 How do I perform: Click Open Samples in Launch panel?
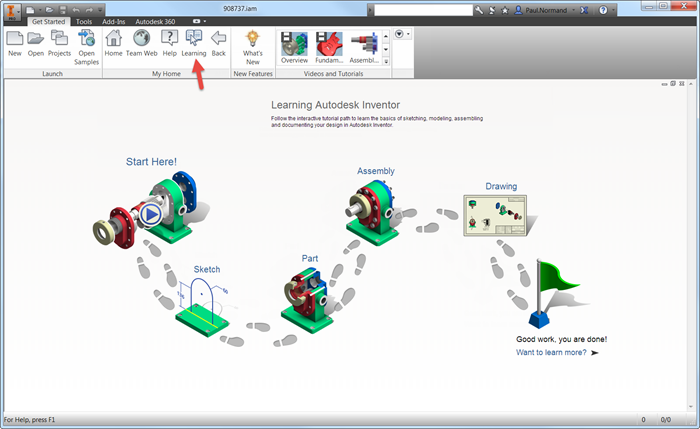coord(87,47)
